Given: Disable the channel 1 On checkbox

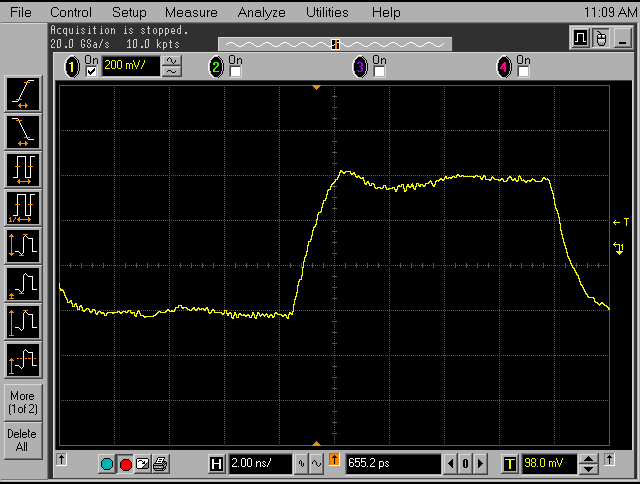Looking at the screenshot, I should click(x=92, y=72).
